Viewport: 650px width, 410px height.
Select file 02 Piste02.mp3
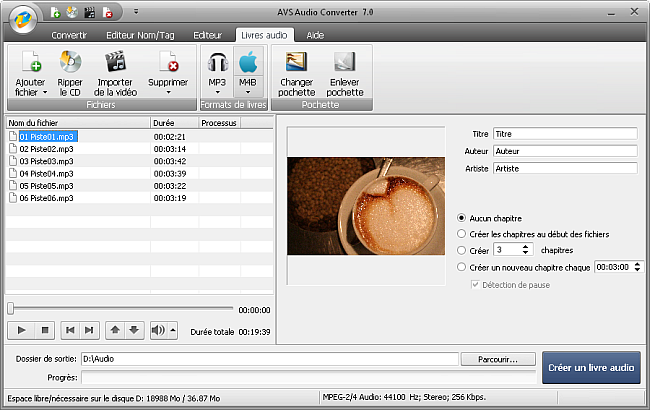click(46, 149)
